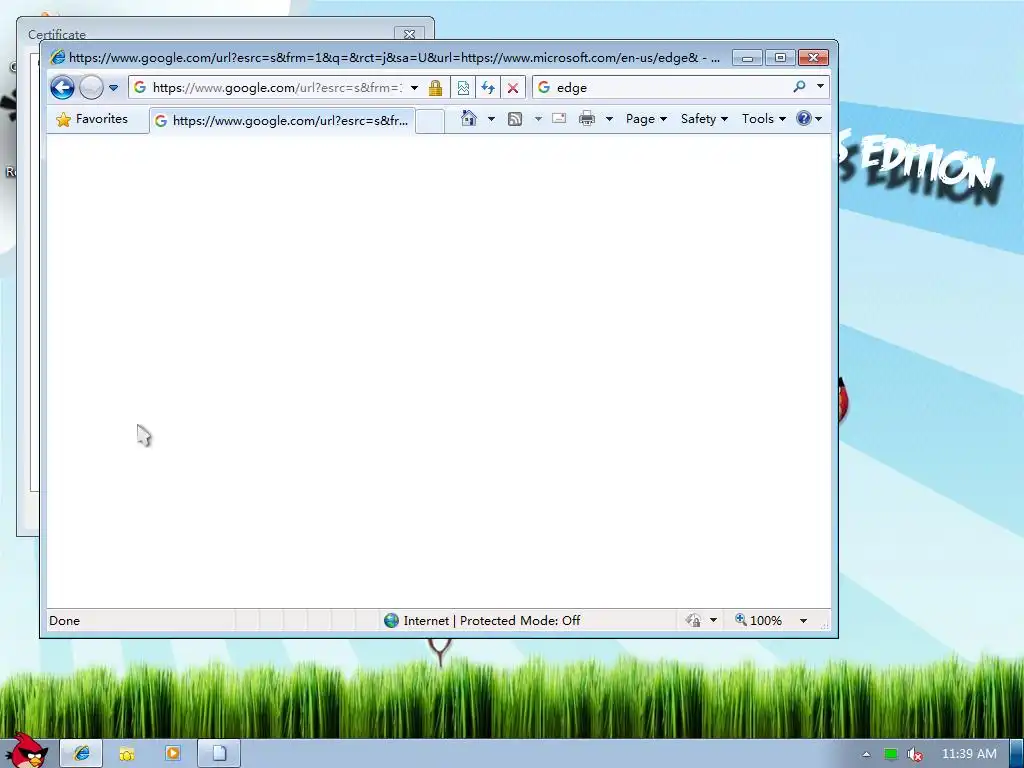Image resolution: width=1024 pixels, height=768 pixels.
Task: Click the muted volume speaker tray icon
Action: click(915, 754)
